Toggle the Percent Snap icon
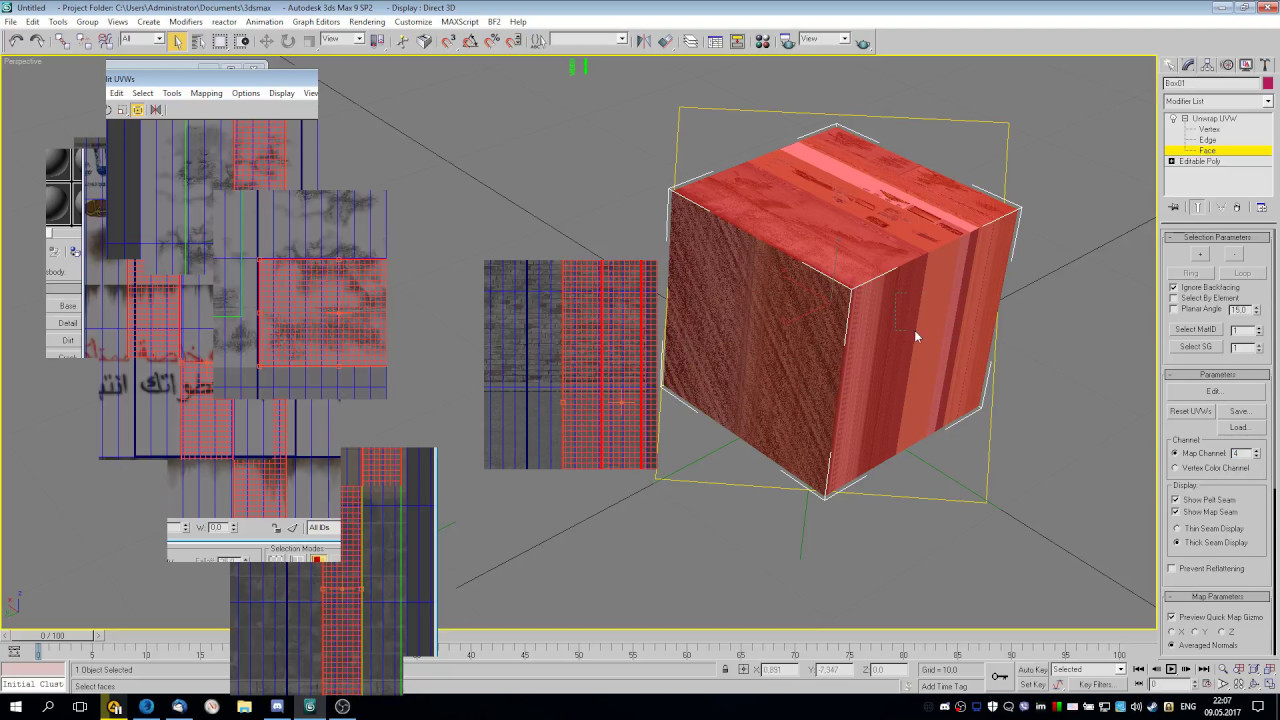Image resolution: width=1280 pixels, height=720 pixels. click(x=492, y=41)
